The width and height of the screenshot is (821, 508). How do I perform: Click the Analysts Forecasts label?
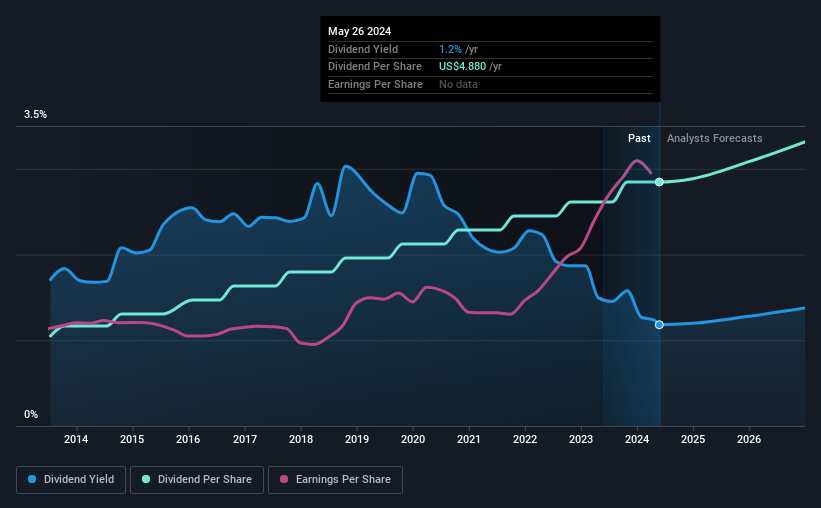tap(714, 138)
